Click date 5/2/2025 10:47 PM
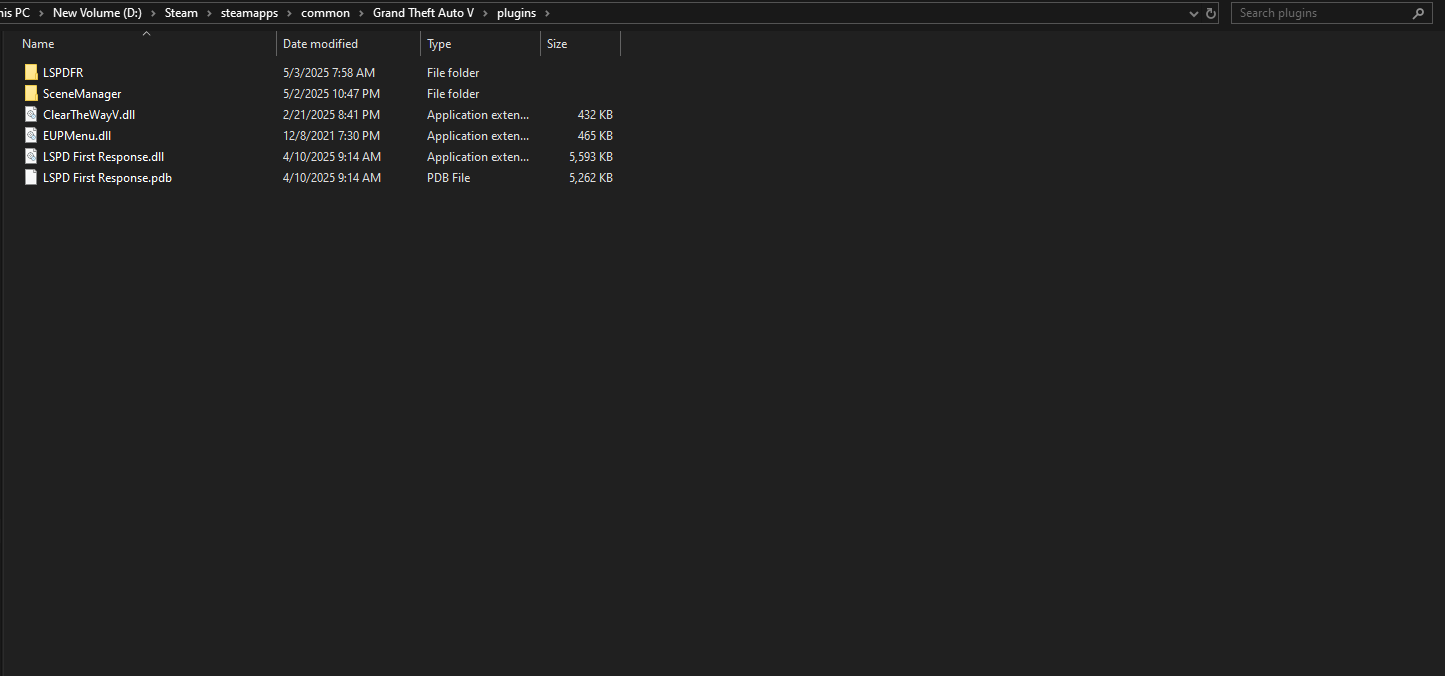The height and width of the screenshot is (676, 1445). (331, 93)
